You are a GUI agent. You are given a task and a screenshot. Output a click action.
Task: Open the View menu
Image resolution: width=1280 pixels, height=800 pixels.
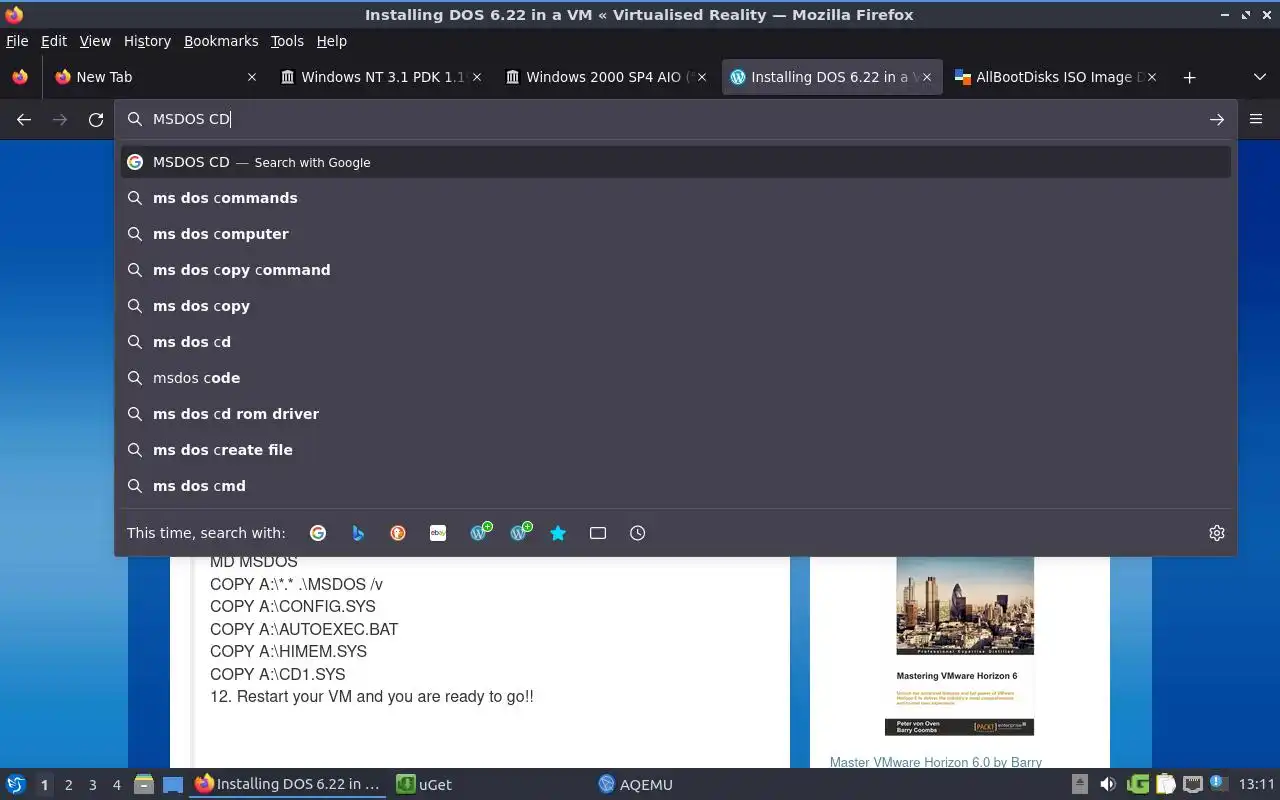[x=95, y=41]
